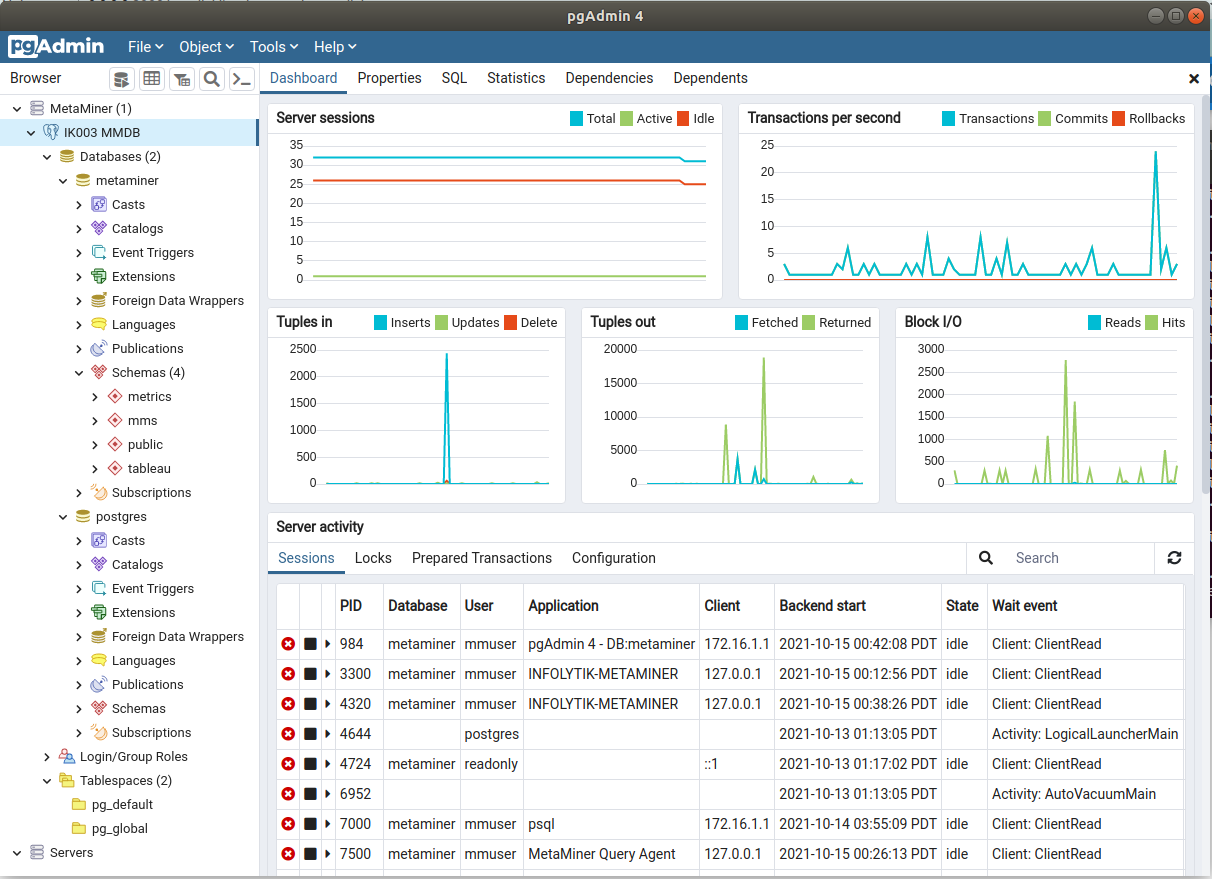Switch to the Dependencies tab
This screenshot has height=879, width=1212.
point(609,78)
